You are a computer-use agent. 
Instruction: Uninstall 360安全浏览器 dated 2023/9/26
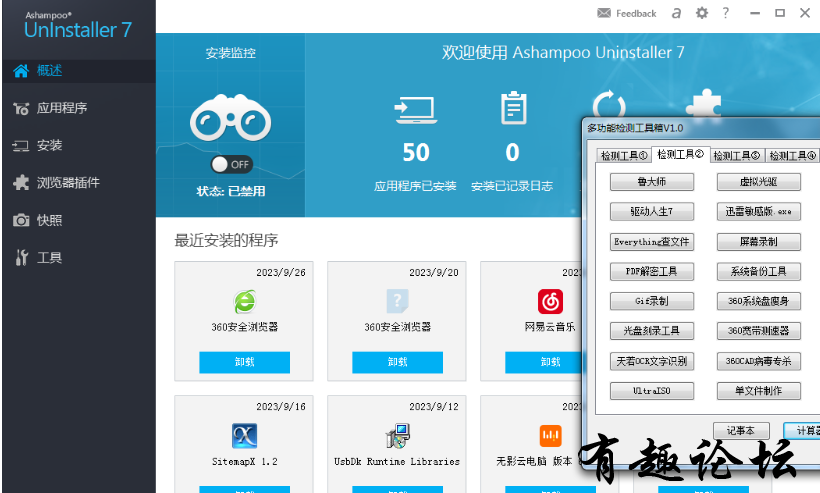click(244, 362)
